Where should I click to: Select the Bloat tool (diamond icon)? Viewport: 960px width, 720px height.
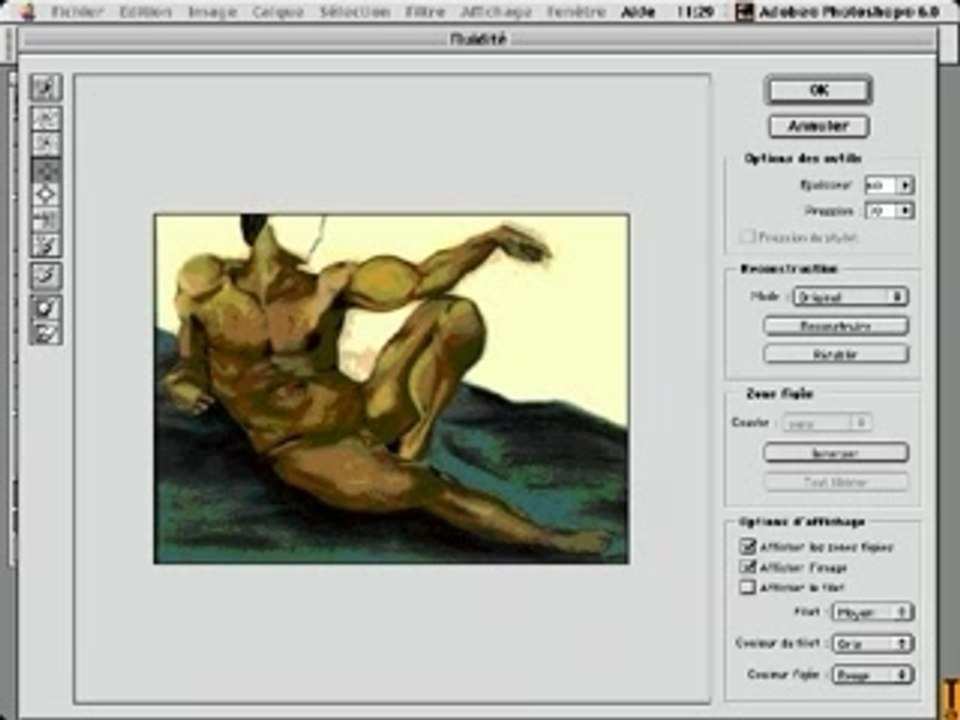[x=45, y=195]
